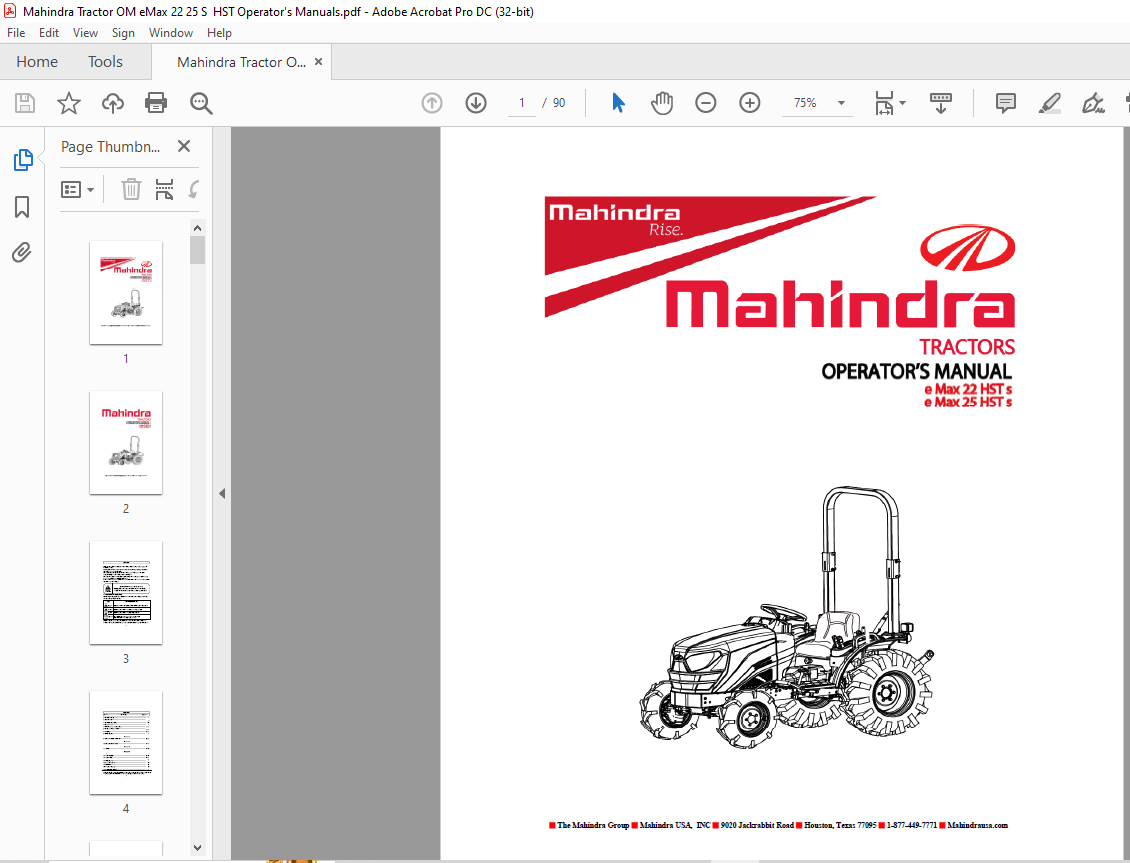This screenshot has width=1130, height=863.
Task: Click the print pages thumbnail icon
Action: (164, 189)
